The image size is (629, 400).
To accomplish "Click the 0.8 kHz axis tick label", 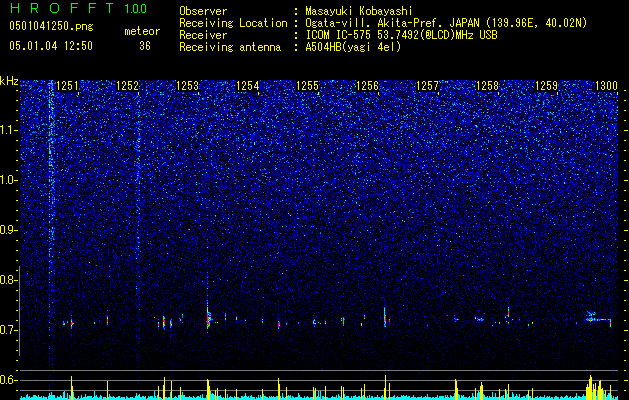I will 9,280.
